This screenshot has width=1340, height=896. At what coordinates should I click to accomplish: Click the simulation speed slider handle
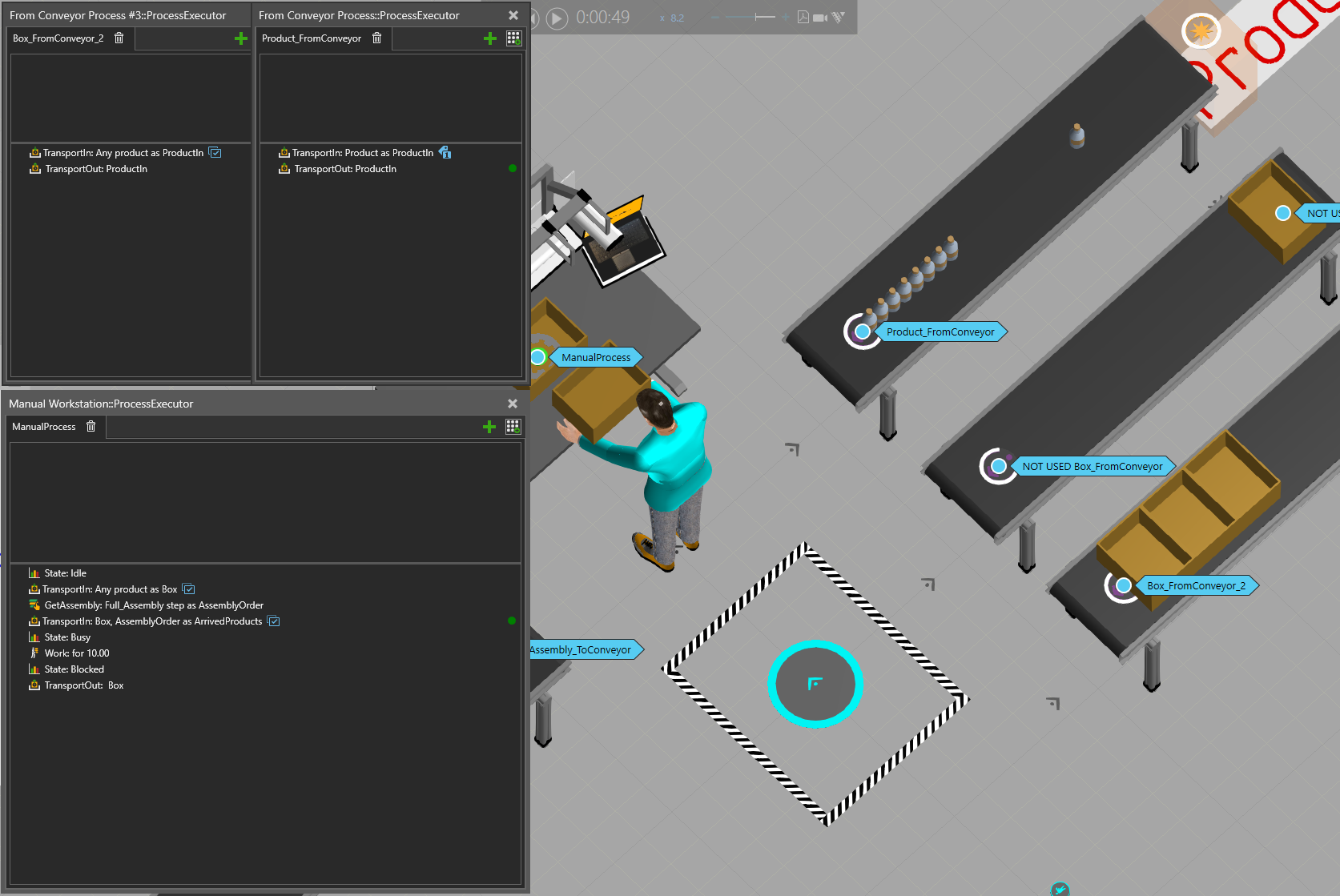[757, 18]
